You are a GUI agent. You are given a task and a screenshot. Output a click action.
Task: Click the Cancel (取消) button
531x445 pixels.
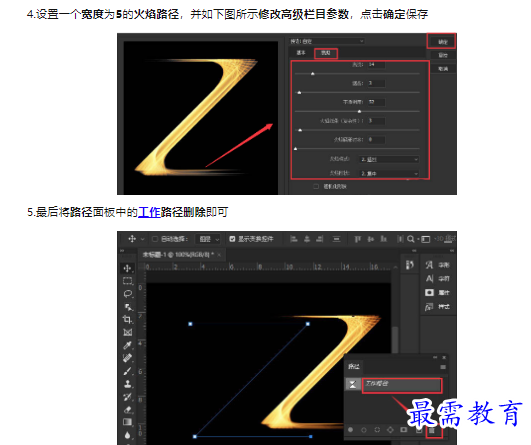point(443,69)
